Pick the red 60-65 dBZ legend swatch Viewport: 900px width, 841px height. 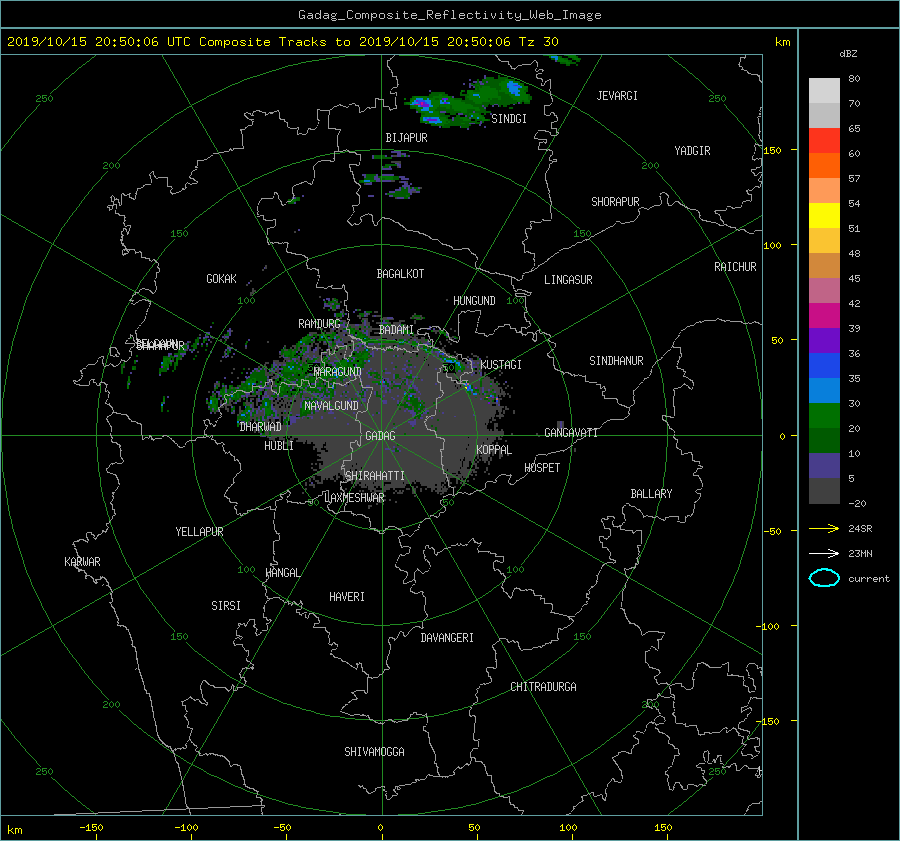click(824, 140)
